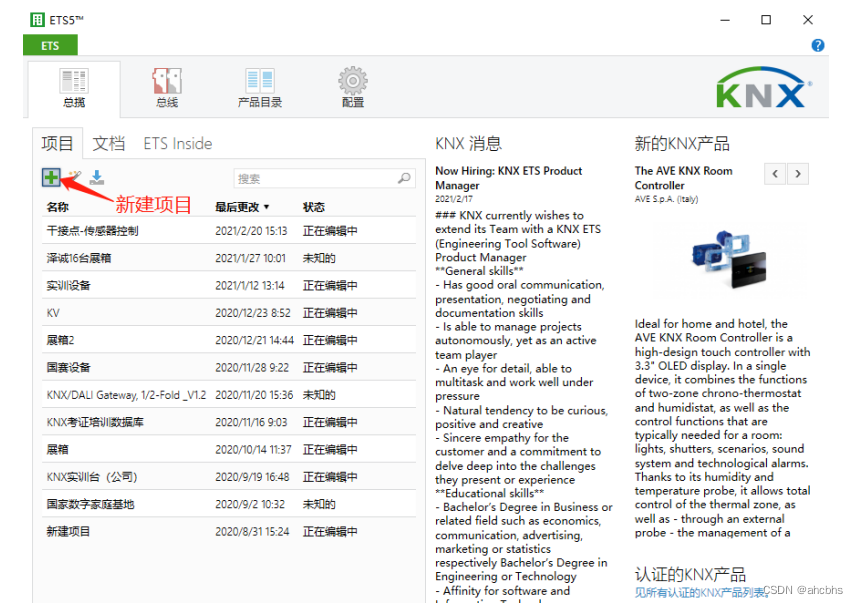
Task: Sort projects by 状态 column header
Action: 314,207
